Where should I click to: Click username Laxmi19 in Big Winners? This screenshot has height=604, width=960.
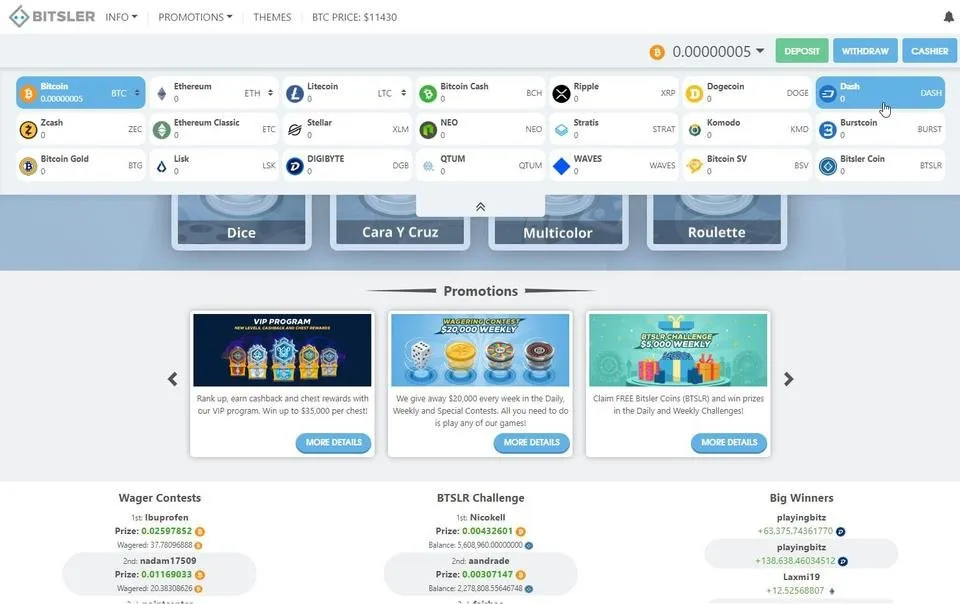tap(801, 576)
